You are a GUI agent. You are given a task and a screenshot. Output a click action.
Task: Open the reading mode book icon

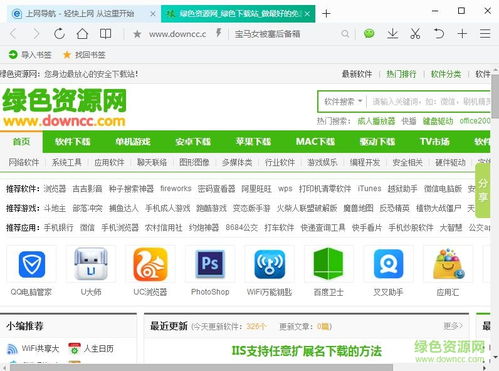pyautogui.click(x=106, y=34)
